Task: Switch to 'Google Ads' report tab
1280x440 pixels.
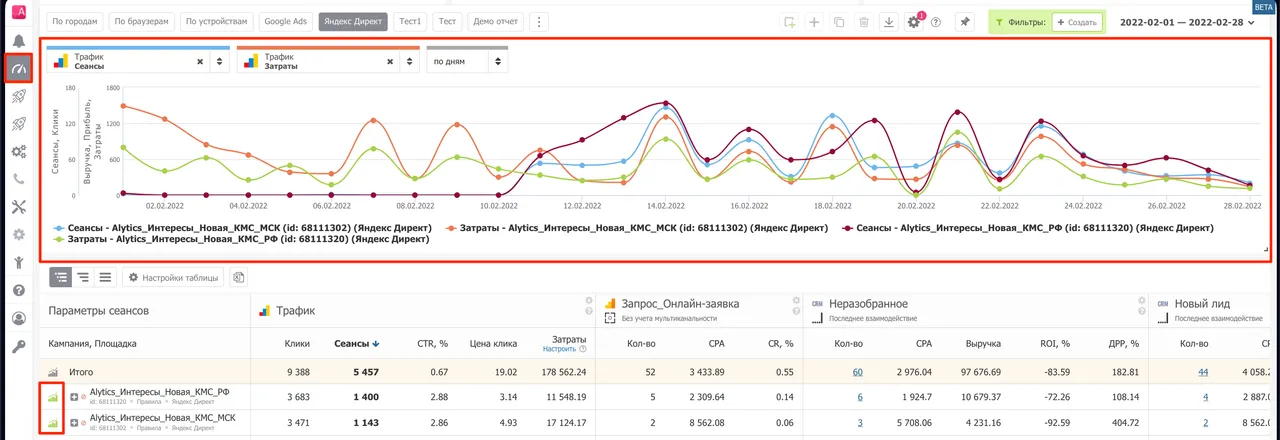Action: point(286,22)
